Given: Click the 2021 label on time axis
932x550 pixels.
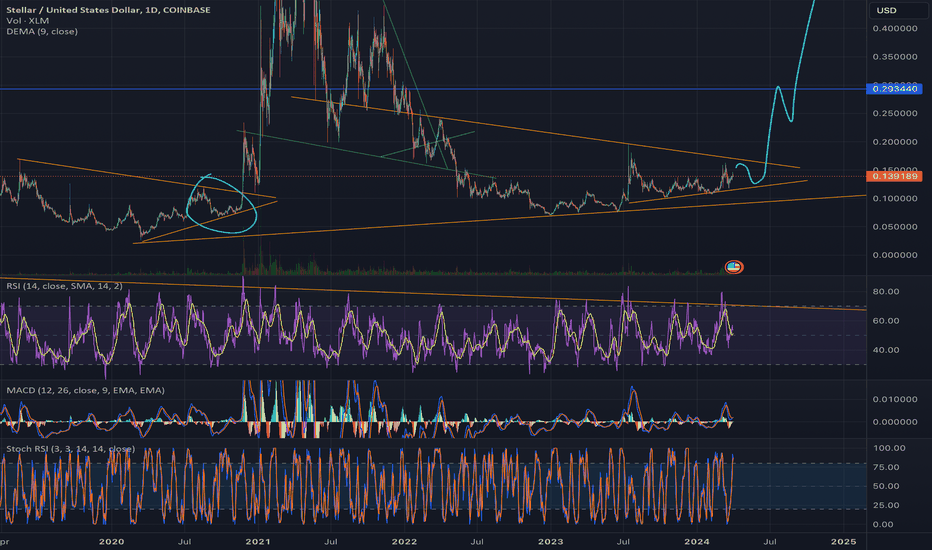Looking at the screenshot, I should click(257, 541).
